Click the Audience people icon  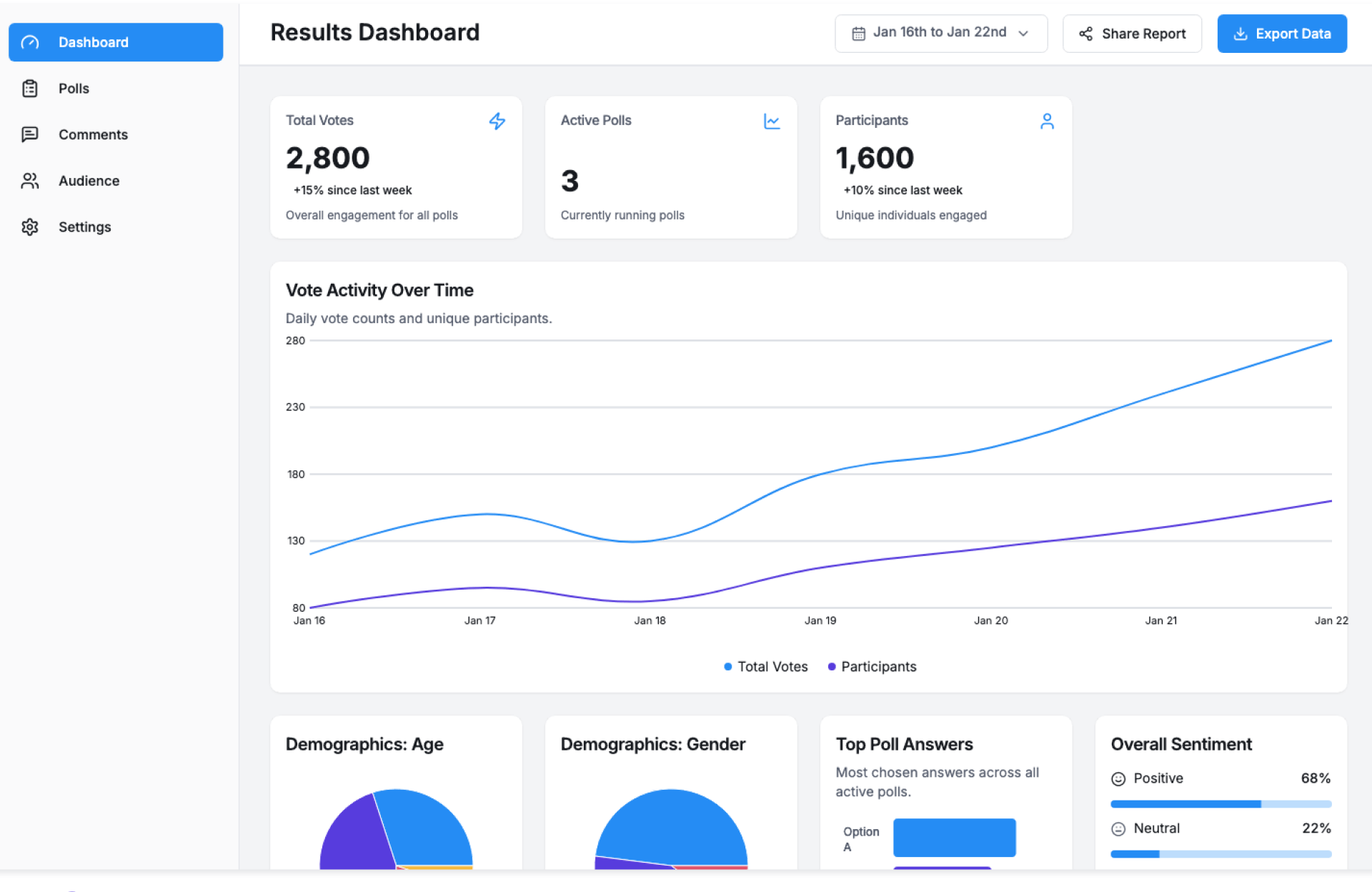tap(30, 181)
